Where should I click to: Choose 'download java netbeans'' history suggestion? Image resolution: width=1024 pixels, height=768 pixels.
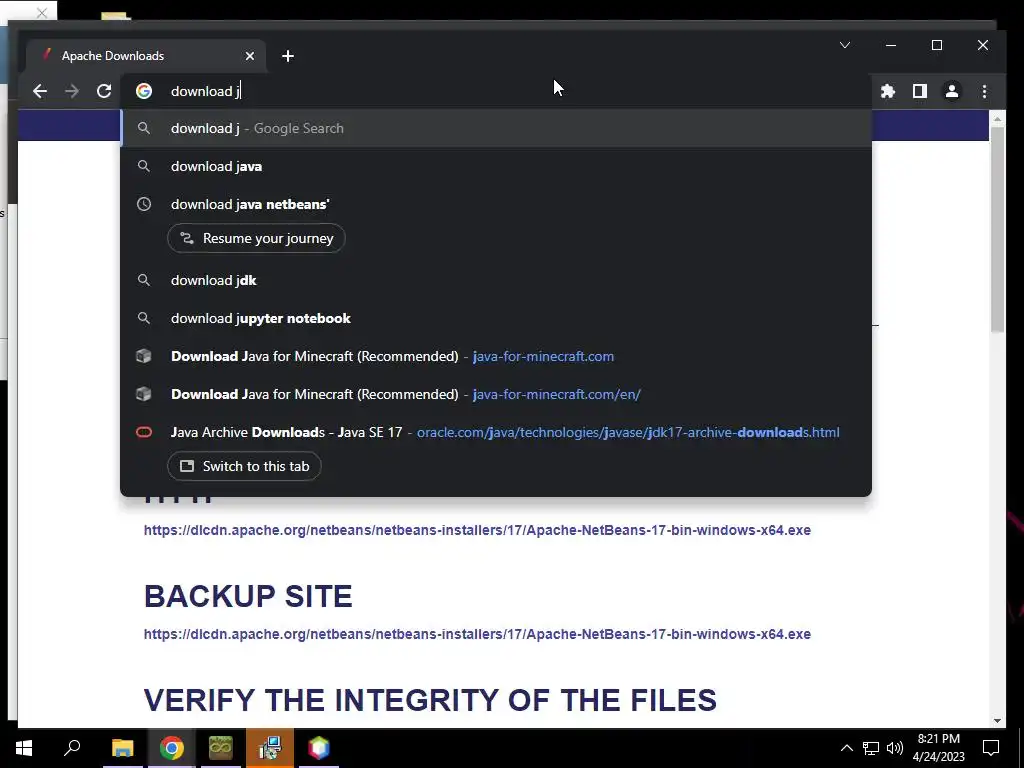tap(496, 204)
